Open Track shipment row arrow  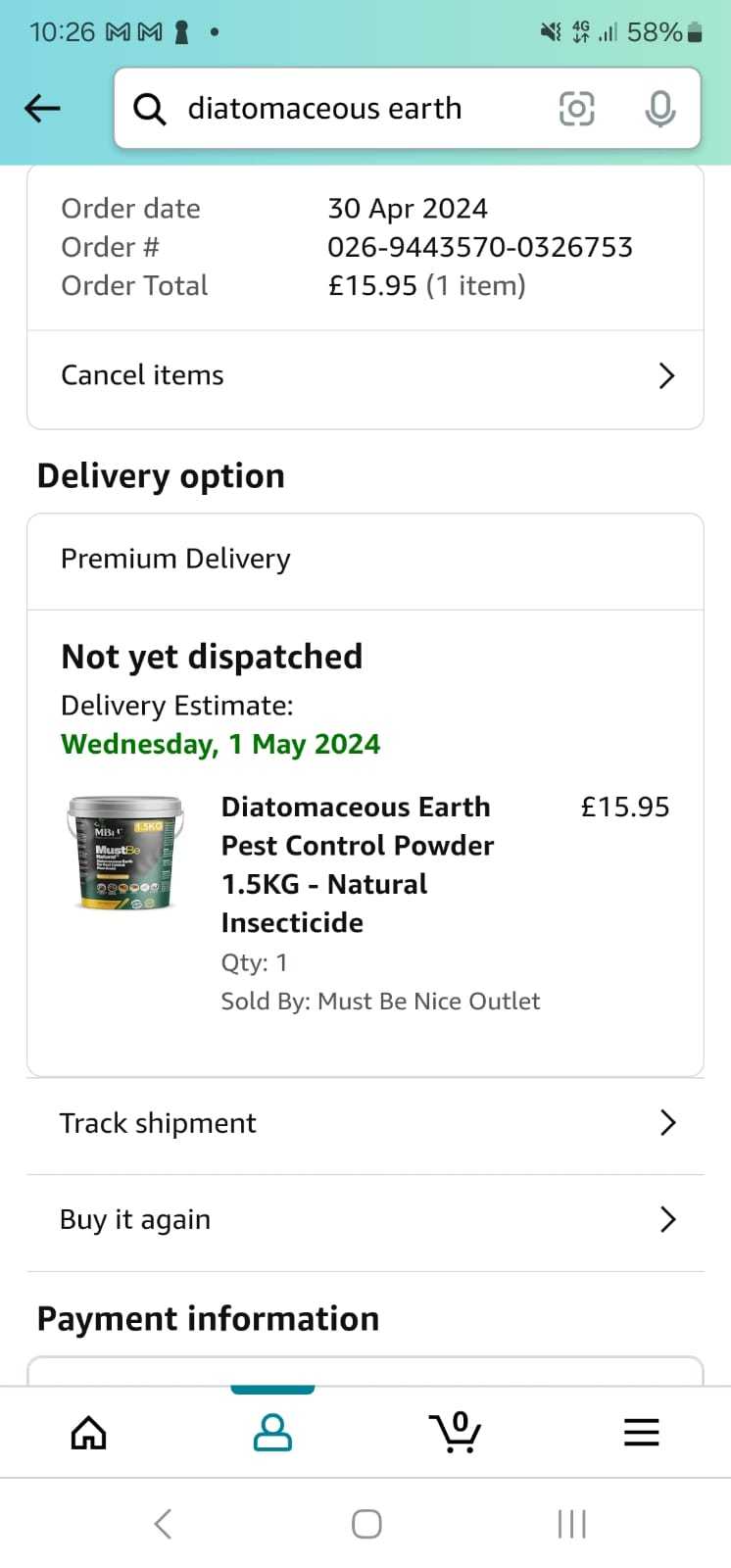(x=668, y=1123)
